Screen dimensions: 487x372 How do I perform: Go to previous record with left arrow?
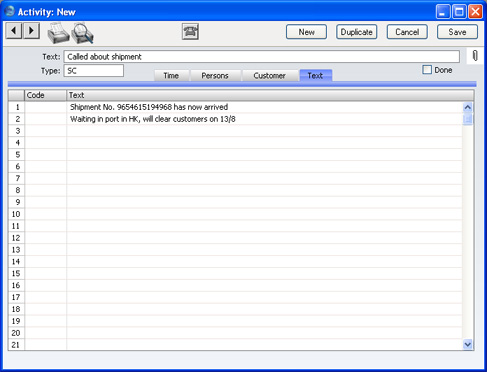(14, 31)
